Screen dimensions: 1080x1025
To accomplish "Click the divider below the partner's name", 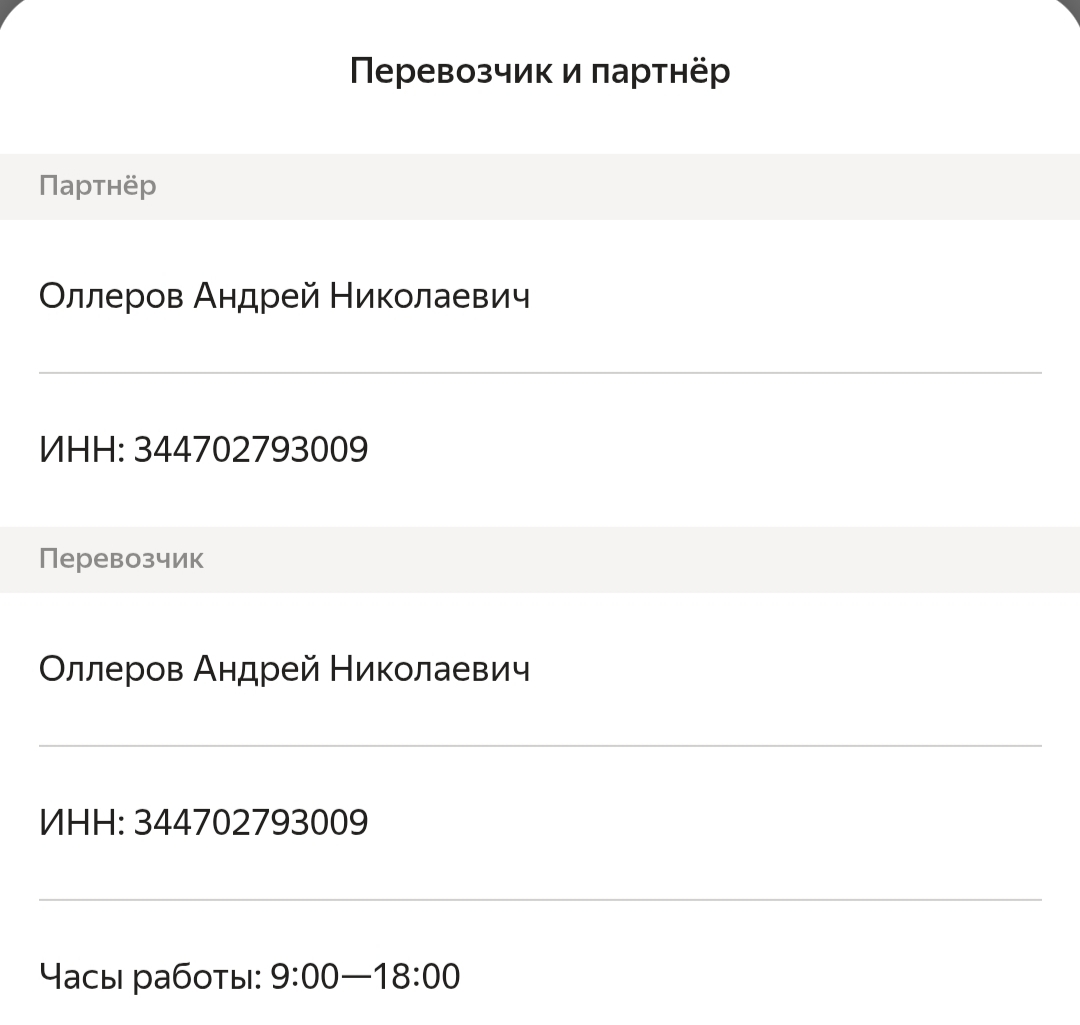I will [x=540, y=373].
